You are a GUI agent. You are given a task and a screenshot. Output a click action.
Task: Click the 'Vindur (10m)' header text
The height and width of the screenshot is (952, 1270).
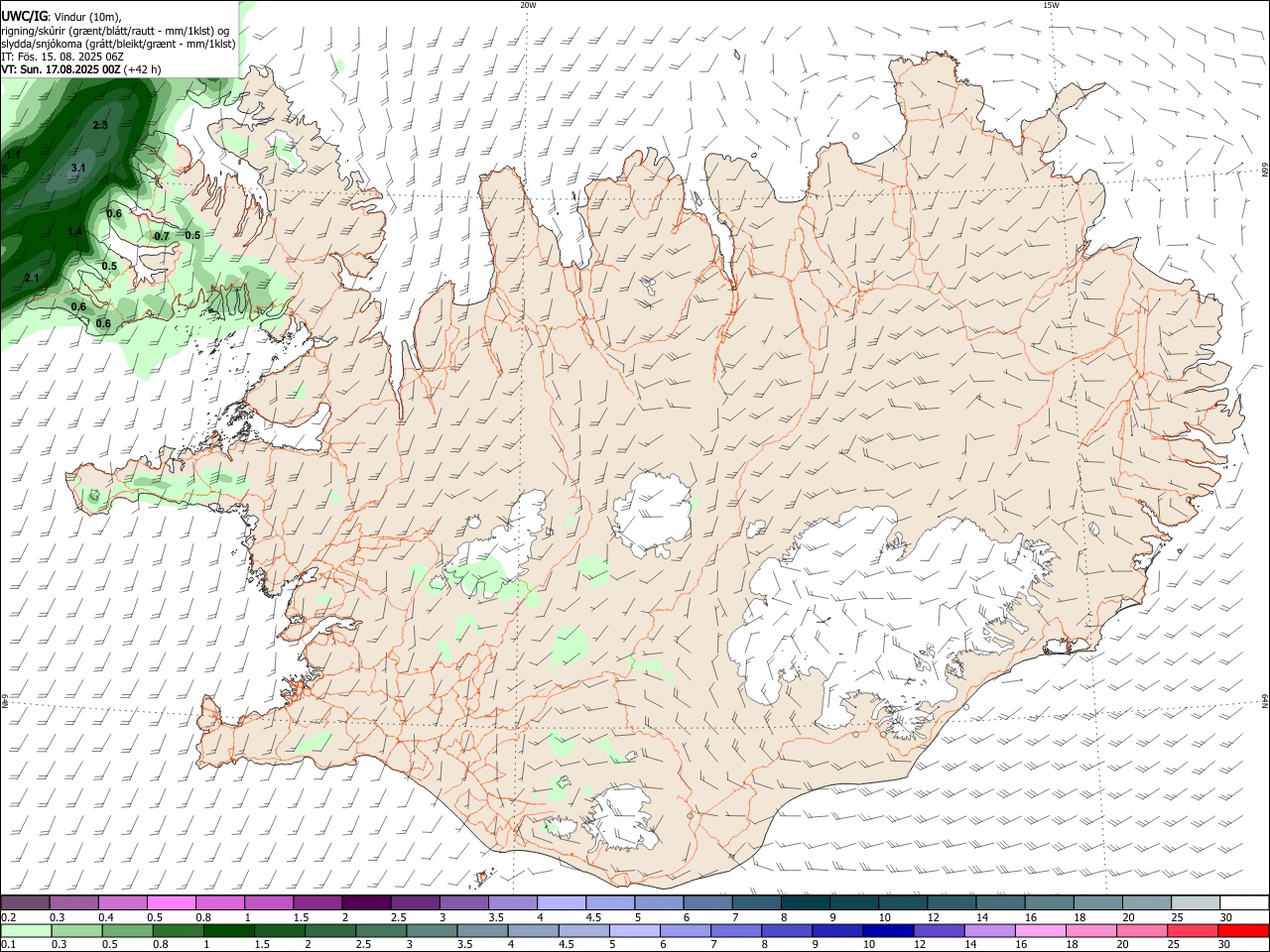click(x=87, y=16)
